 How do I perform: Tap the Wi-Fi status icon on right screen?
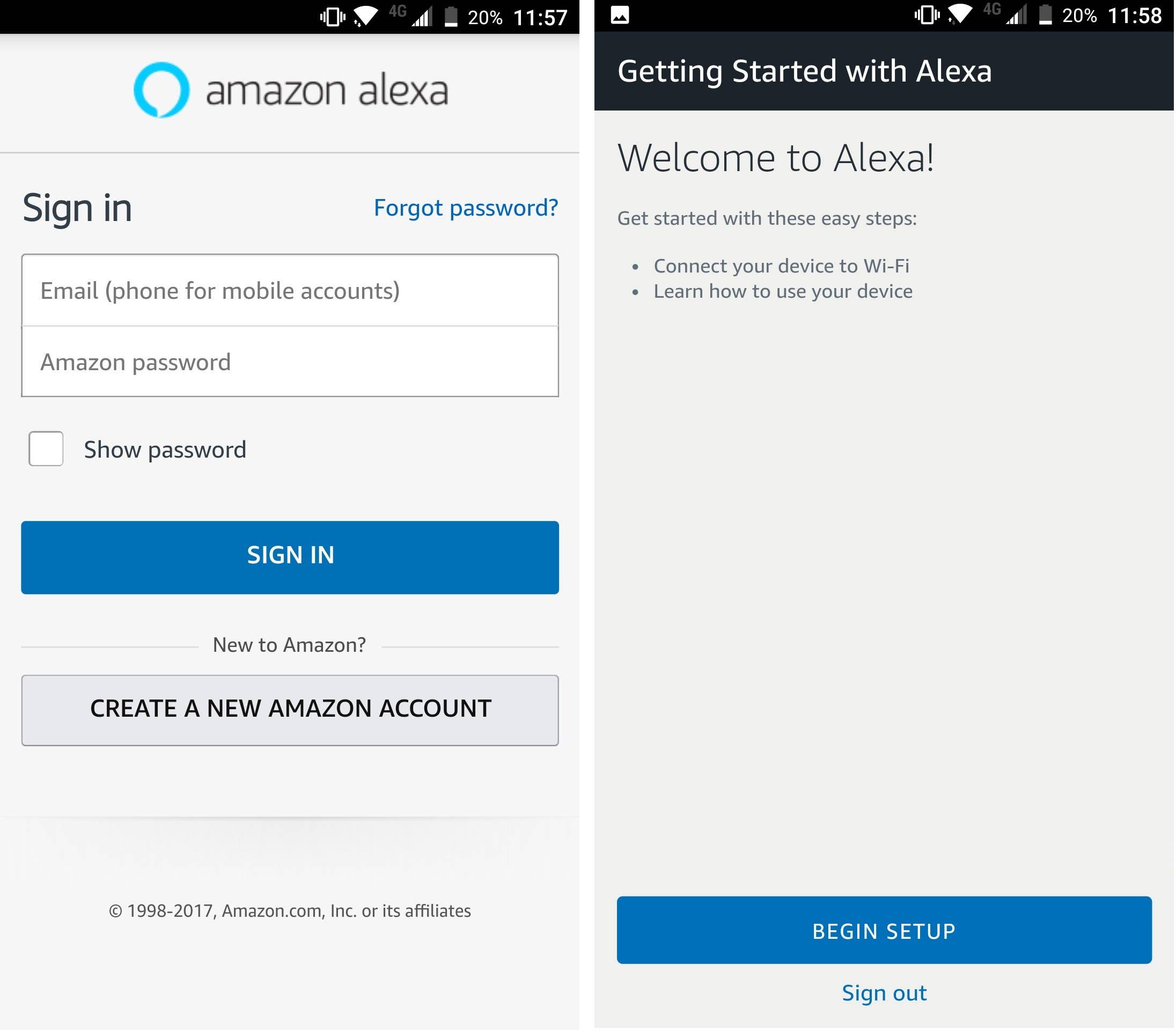pos(960,14)
